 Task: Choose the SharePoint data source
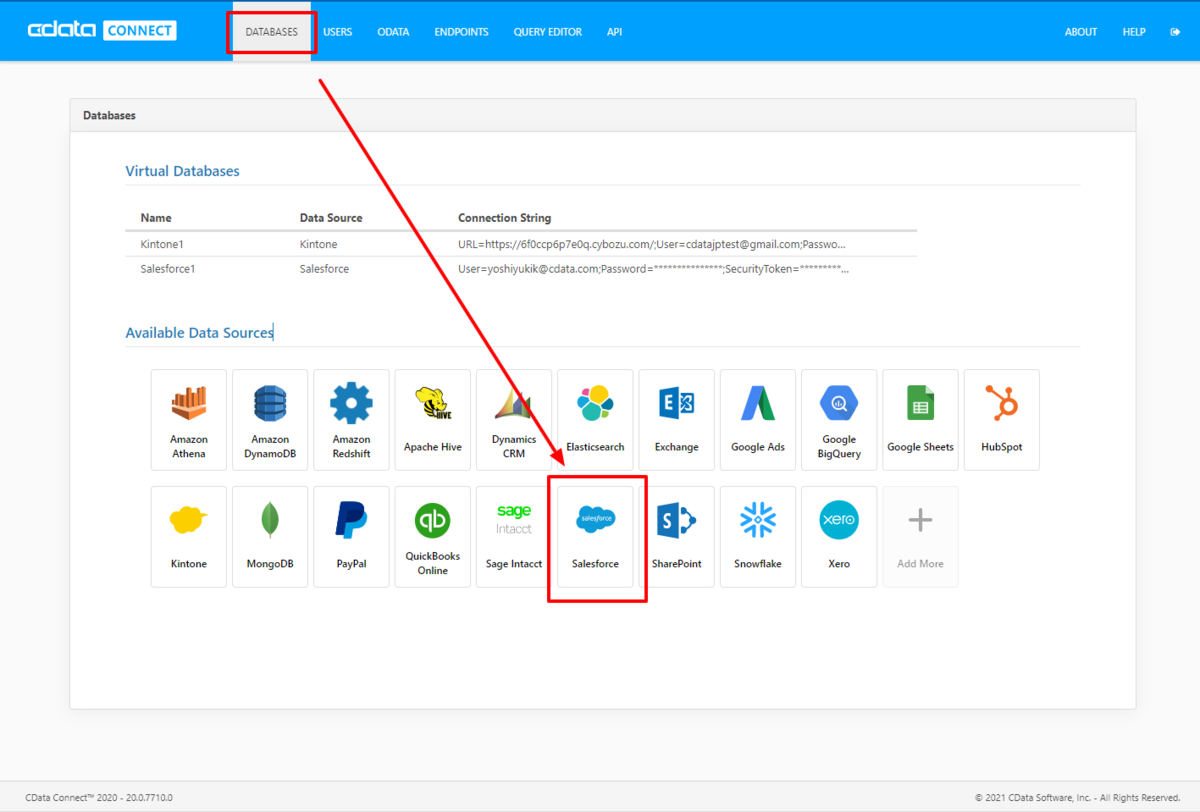pos(677,537)
